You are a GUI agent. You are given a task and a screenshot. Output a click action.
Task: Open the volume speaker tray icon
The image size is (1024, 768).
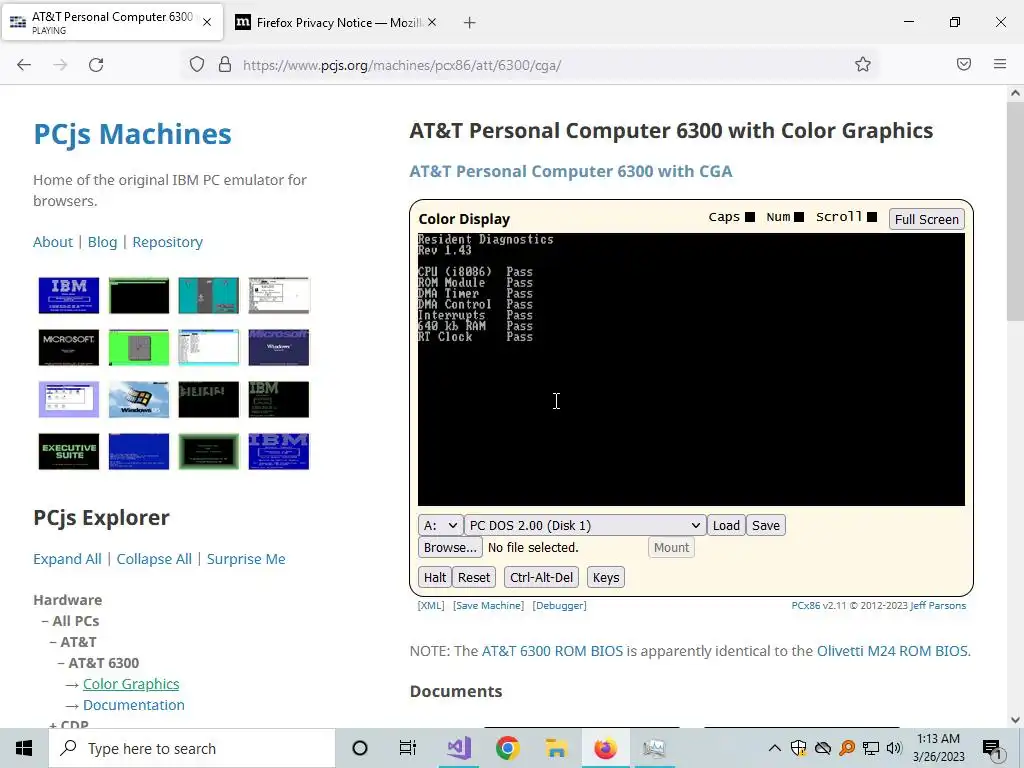[x=894, y=748]
